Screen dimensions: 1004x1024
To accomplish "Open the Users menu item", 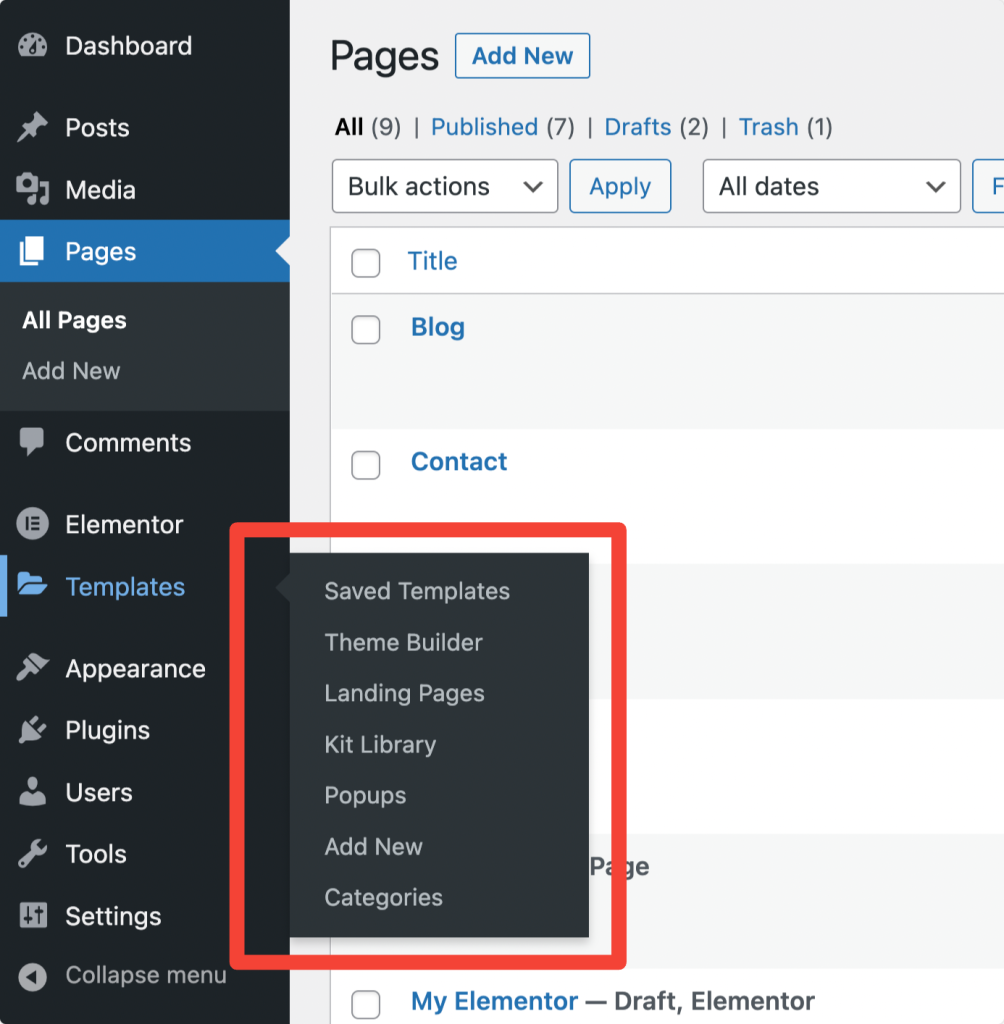I will tap(99, 792).
